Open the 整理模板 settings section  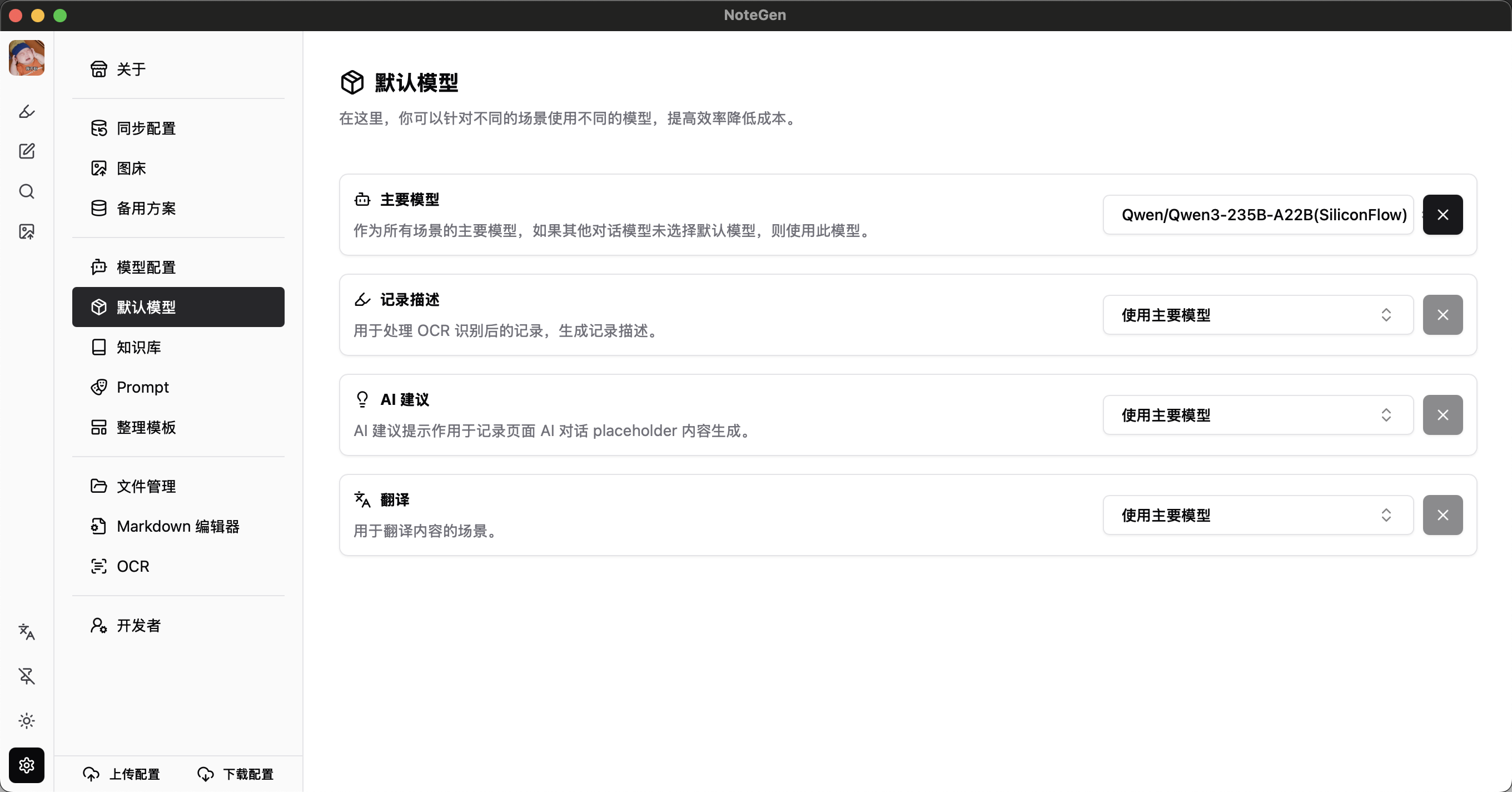(178, 427)
